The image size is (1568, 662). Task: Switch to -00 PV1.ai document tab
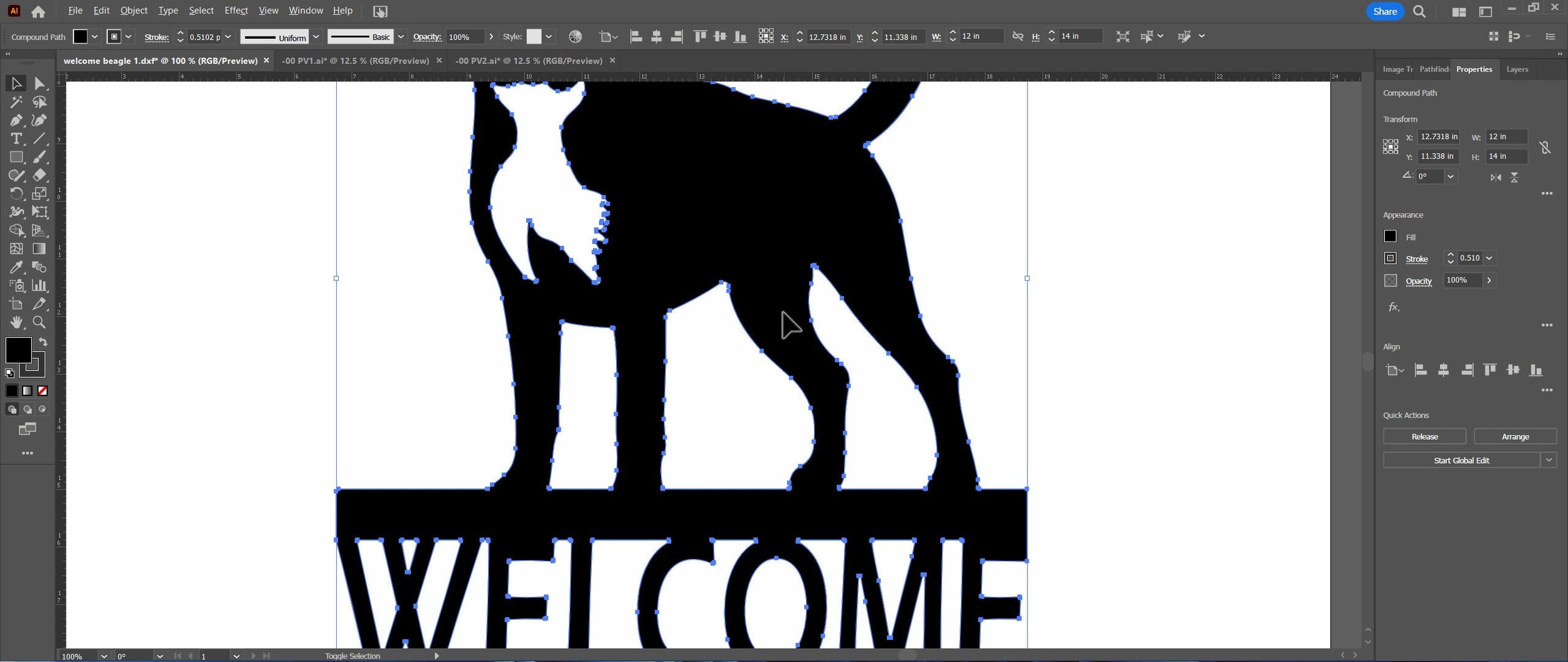[x=356, y=61]
